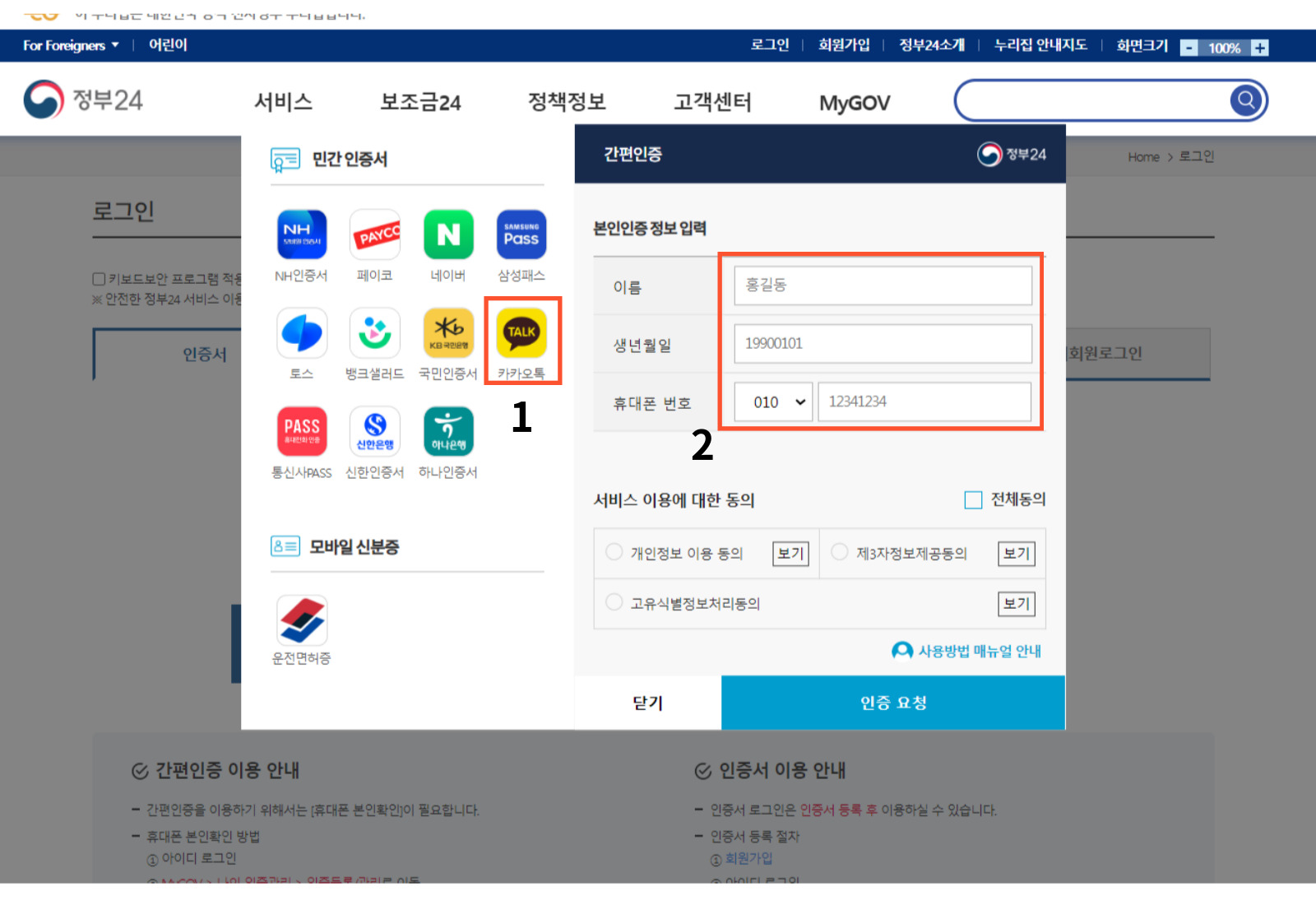This screenshot has height=905, width=1316.
Task: Open 사용방법 매뉴얼 안내 link
Action: pyautogui.click(x=966, y=651)
